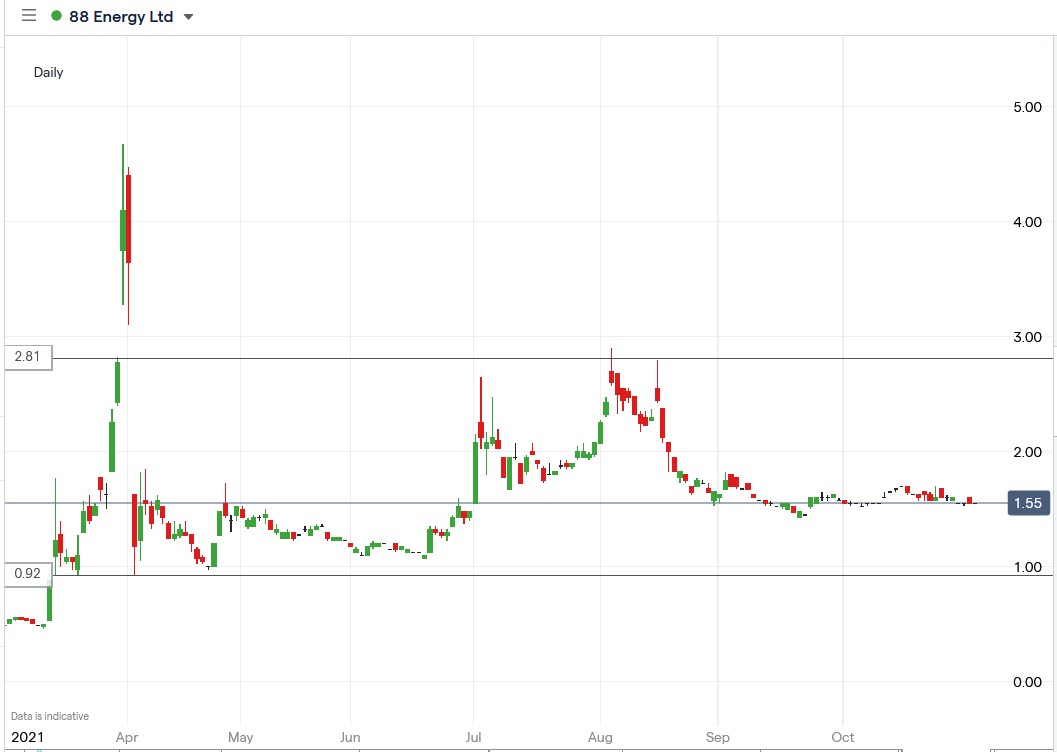1057x752 pixels.
Task: Open the dropdown caret beside the ticker name
Action: [x=187, y=16]
